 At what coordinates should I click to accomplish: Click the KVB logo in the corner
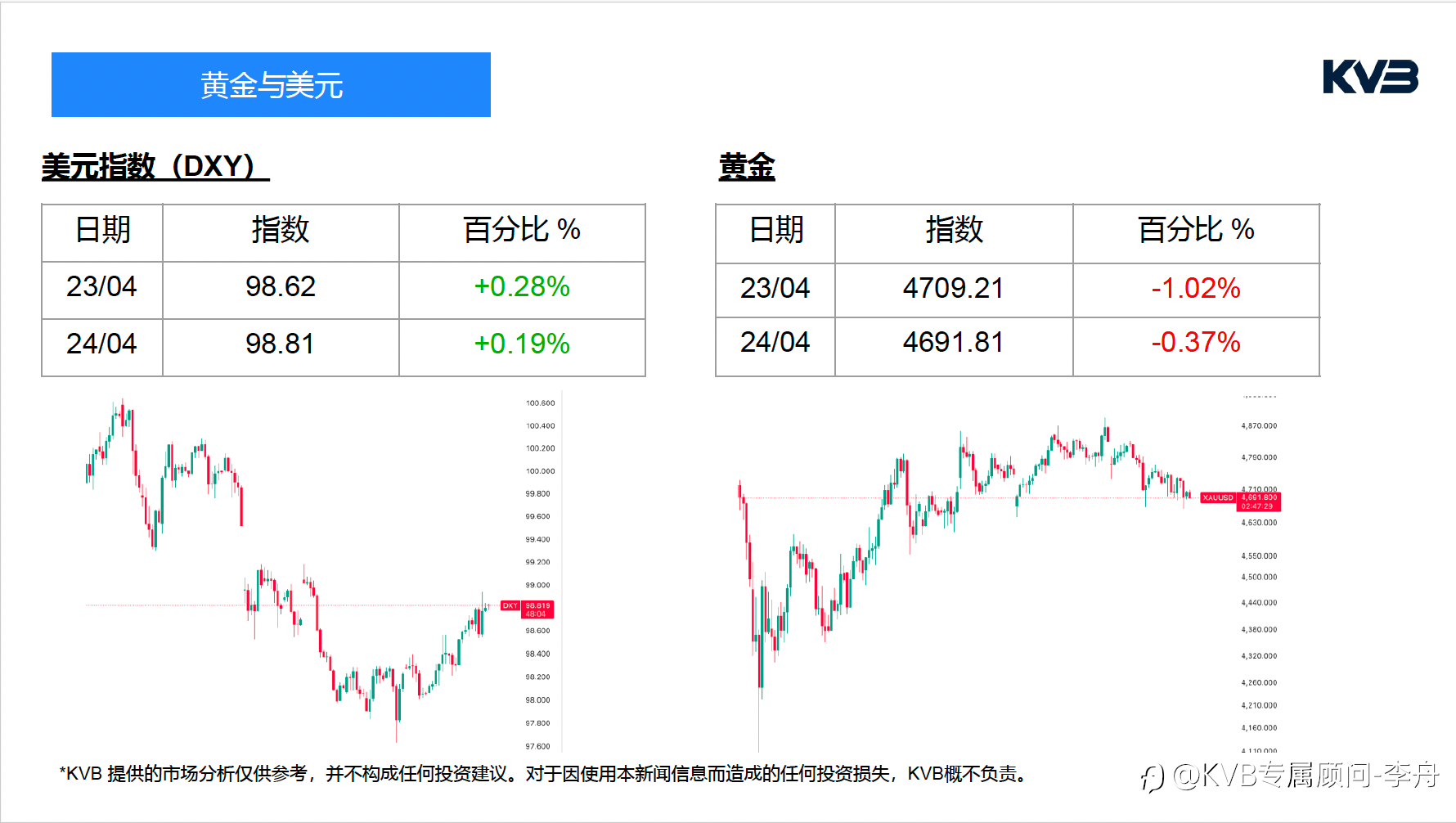[x=1370, y=77]
